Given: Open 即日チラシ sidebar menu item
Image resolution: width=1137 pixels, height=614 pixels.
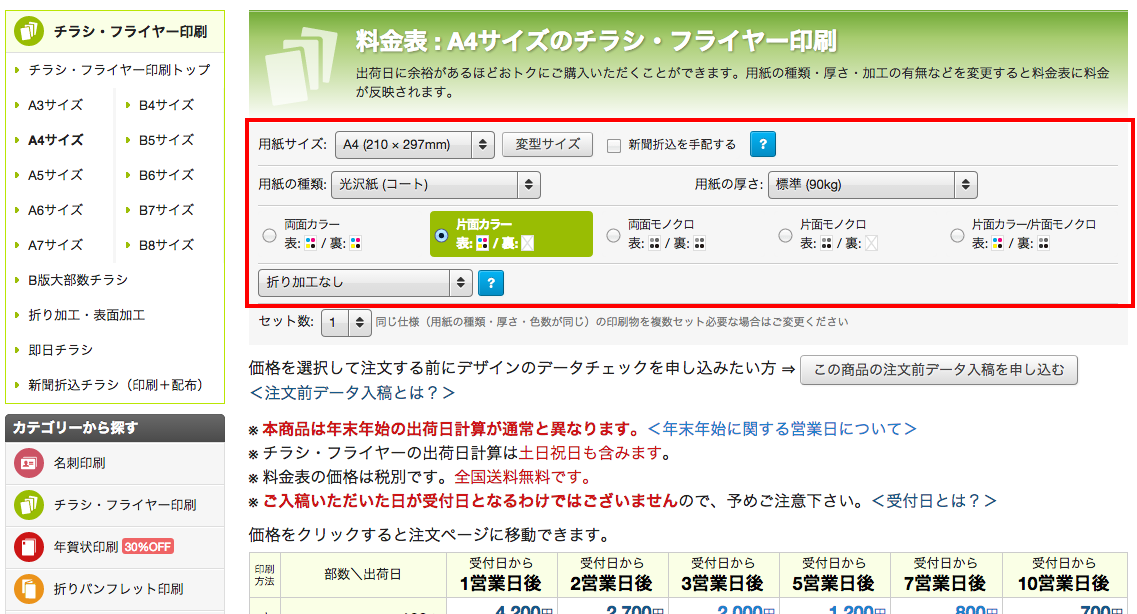Looking at the screenshot, I should [x=60, y=350].
